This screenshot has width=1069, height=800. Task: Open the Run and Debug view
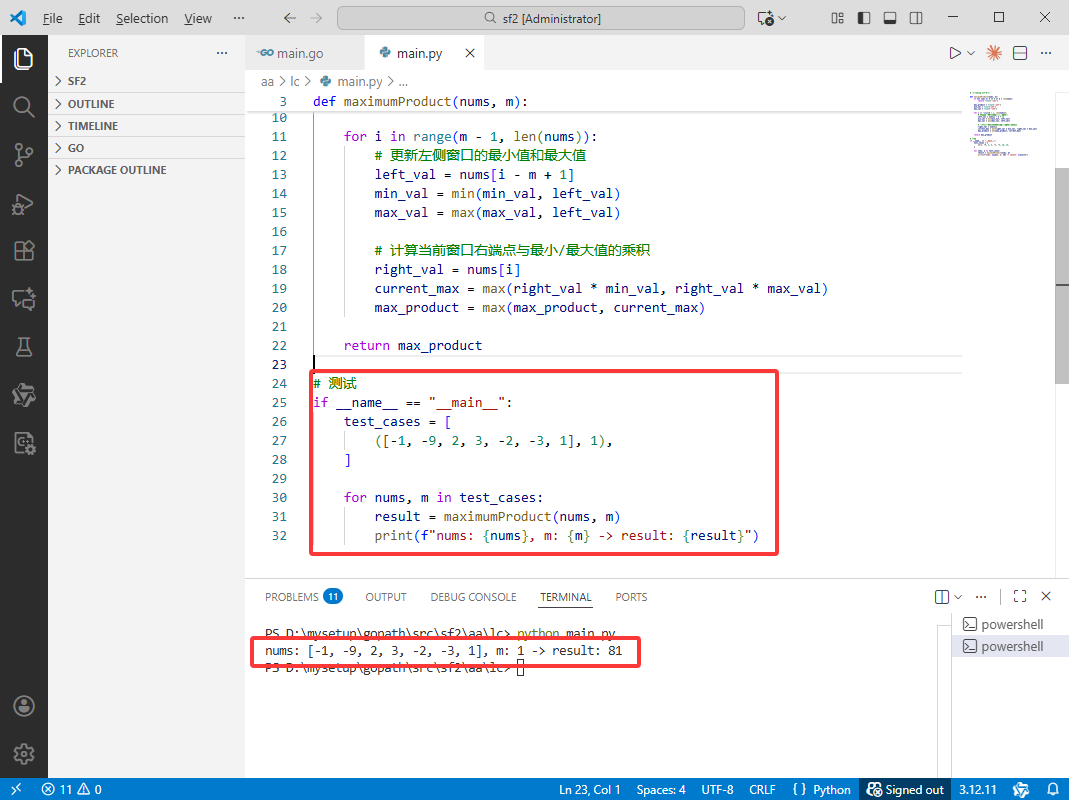point(24,203)
